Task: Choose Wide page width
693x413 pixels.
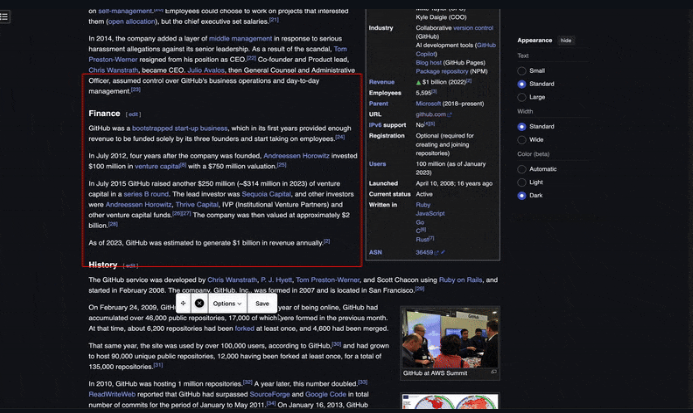Action: click(522, 140)
